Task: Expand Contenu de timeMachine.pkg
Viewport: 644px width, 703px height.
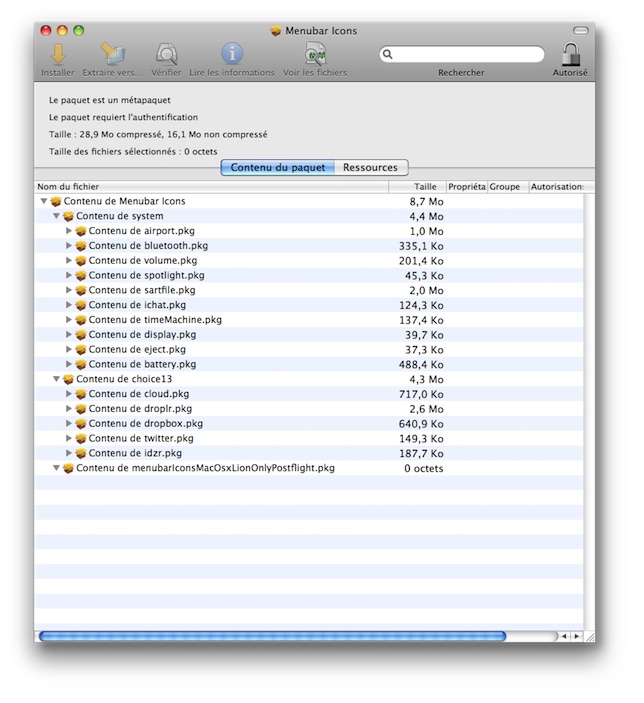Action: [x=69, y=319]
